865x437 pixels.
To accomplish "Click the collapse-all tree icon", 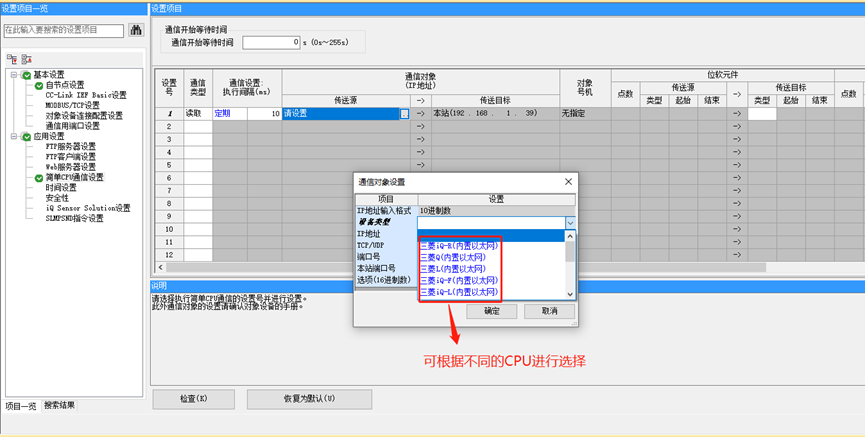I will pos(26,60).
